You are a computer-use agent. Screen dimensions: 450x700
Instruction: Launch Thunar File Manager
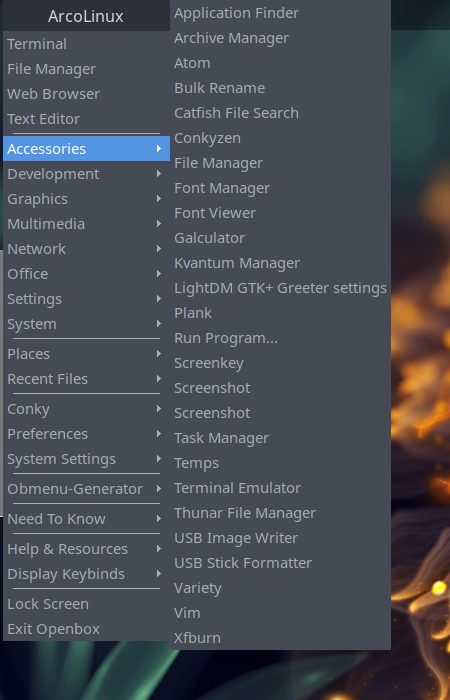pos(280,513)
